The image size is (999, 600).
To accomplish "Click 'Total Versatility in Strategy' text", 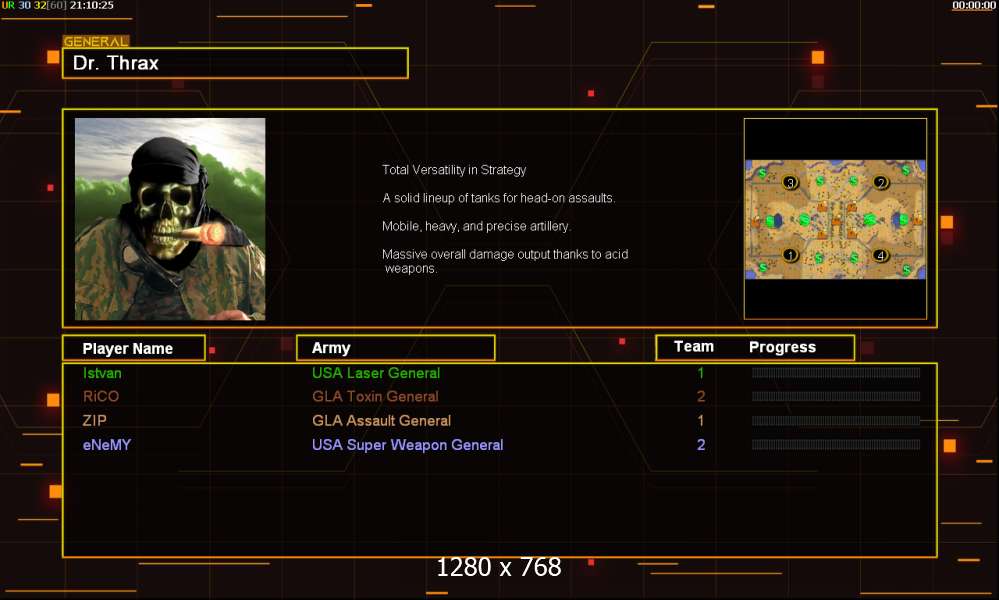I will (454, 170).
